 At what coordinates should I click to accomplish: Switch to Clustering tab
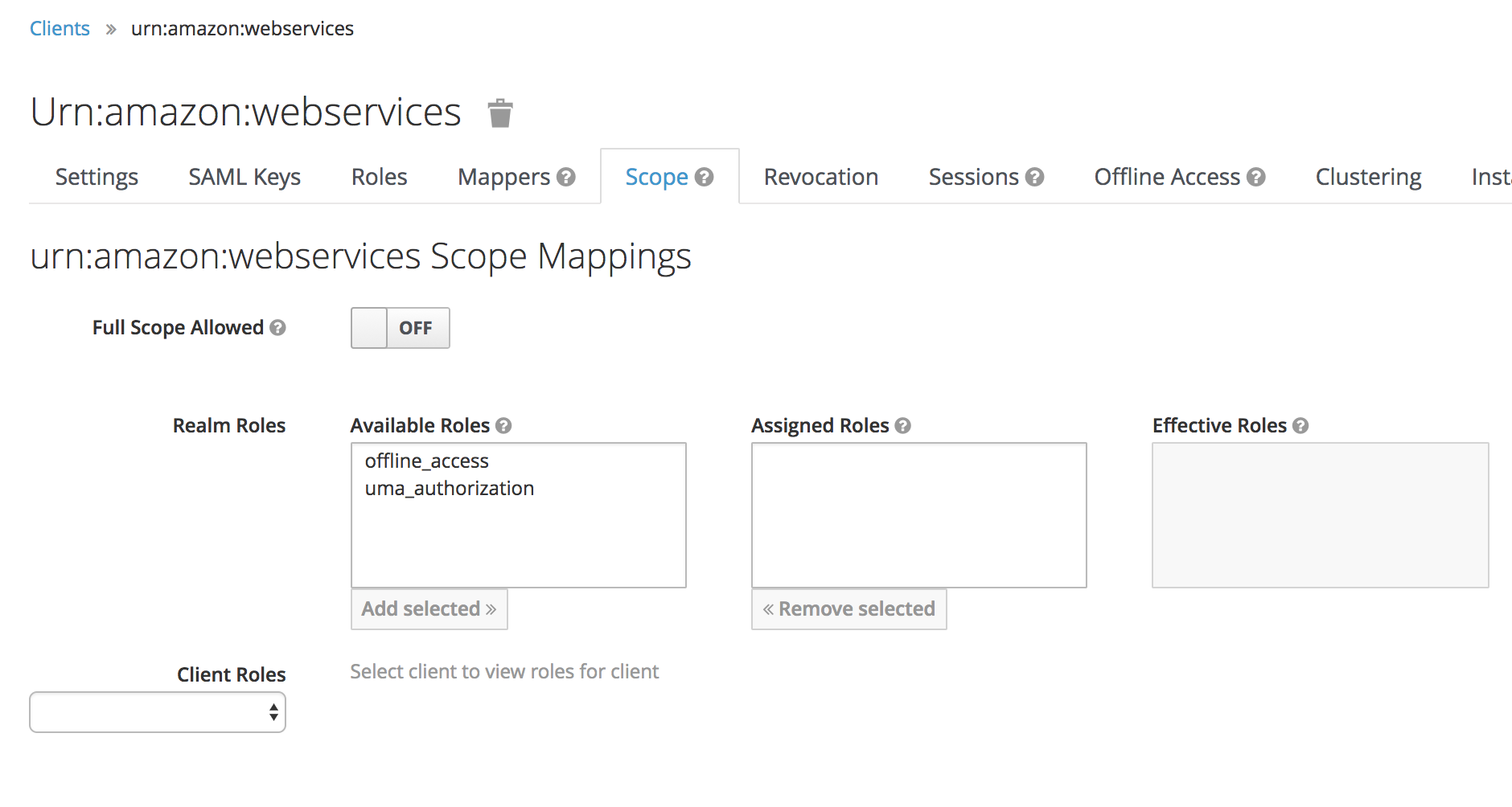[1369, 177]
